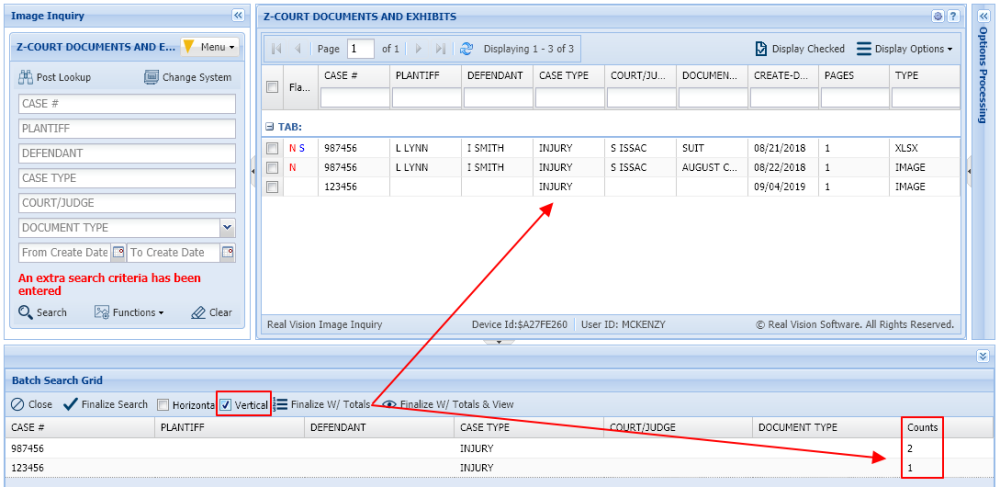The image size is (1000, 487).
Task: Collapse the TAB: group
Action: [270, 127]
